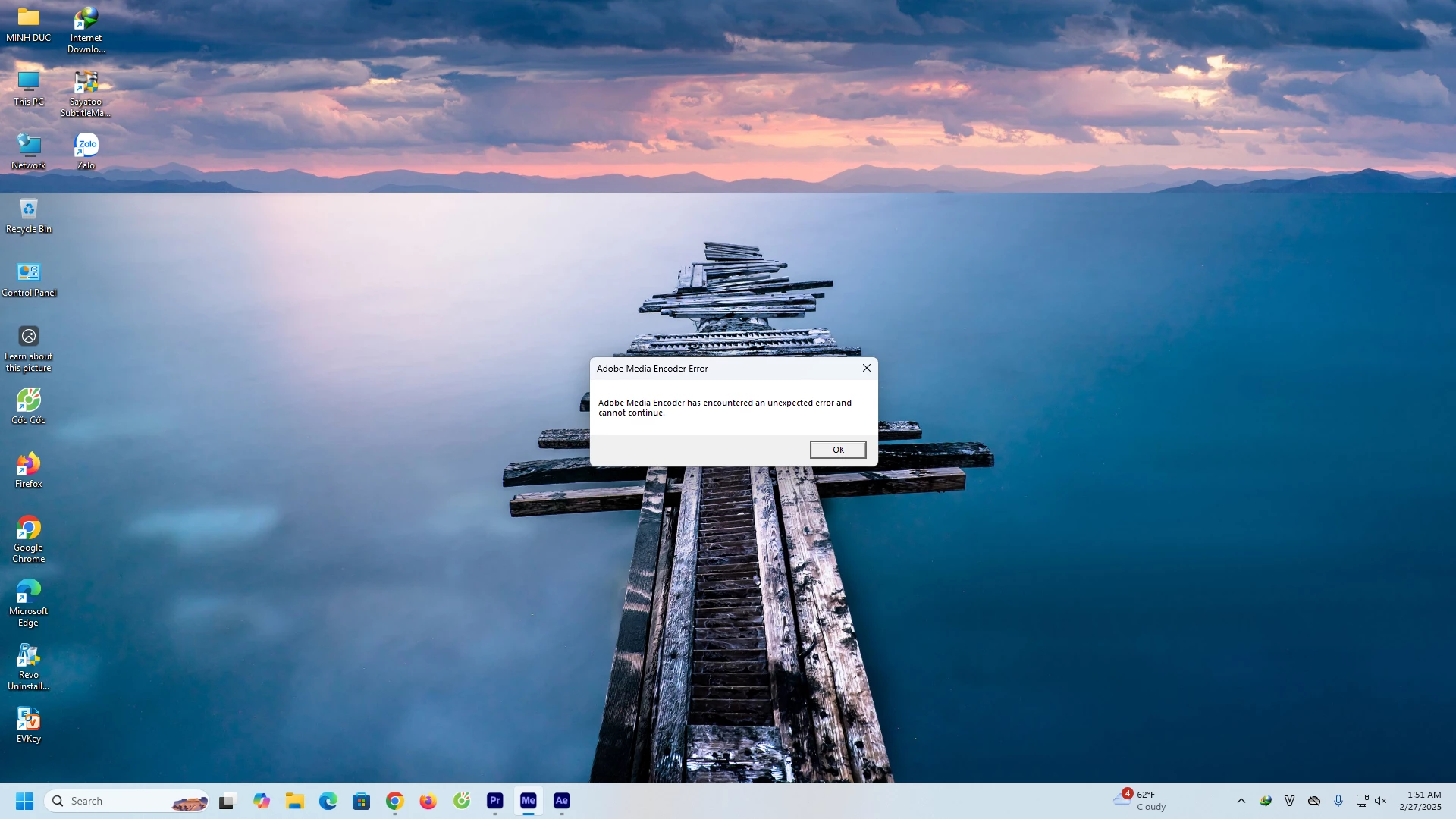Open File Explorer from the taskbar
1456x819 pixels.
(x=295, y=801)
